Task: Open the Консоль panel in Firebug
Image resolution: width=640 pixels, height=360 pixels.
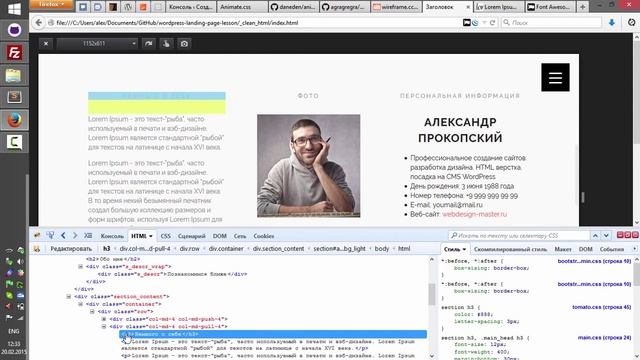Action: click(x=112, y=236)
